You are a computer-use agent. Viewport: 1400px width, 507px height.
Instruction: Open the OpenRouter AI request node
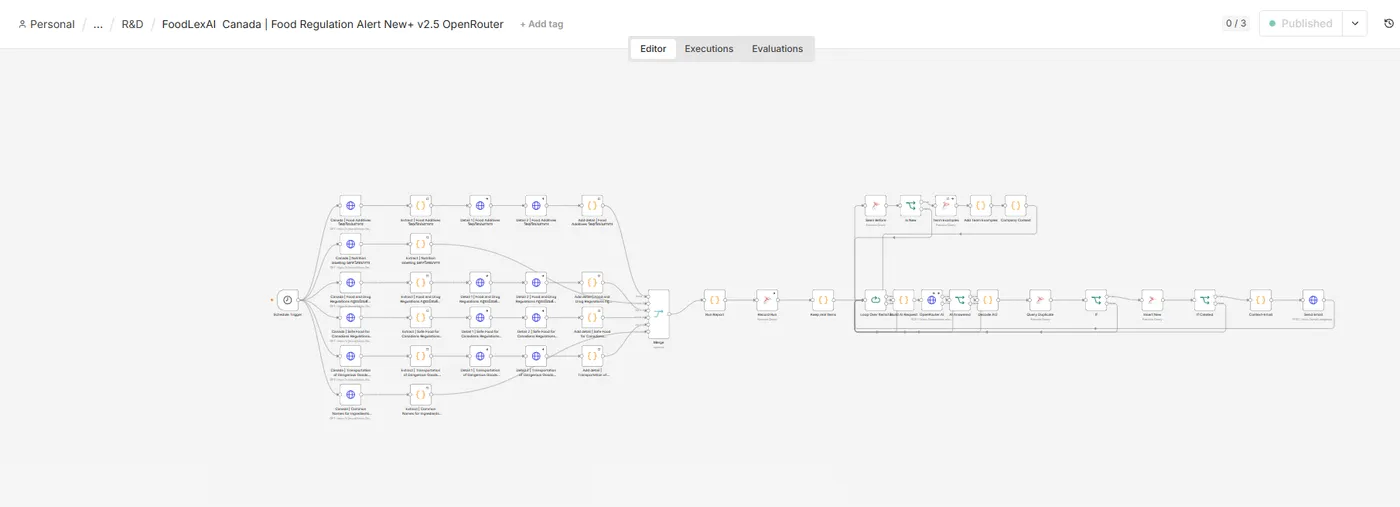pyautogui.click(x=932, y=299)
